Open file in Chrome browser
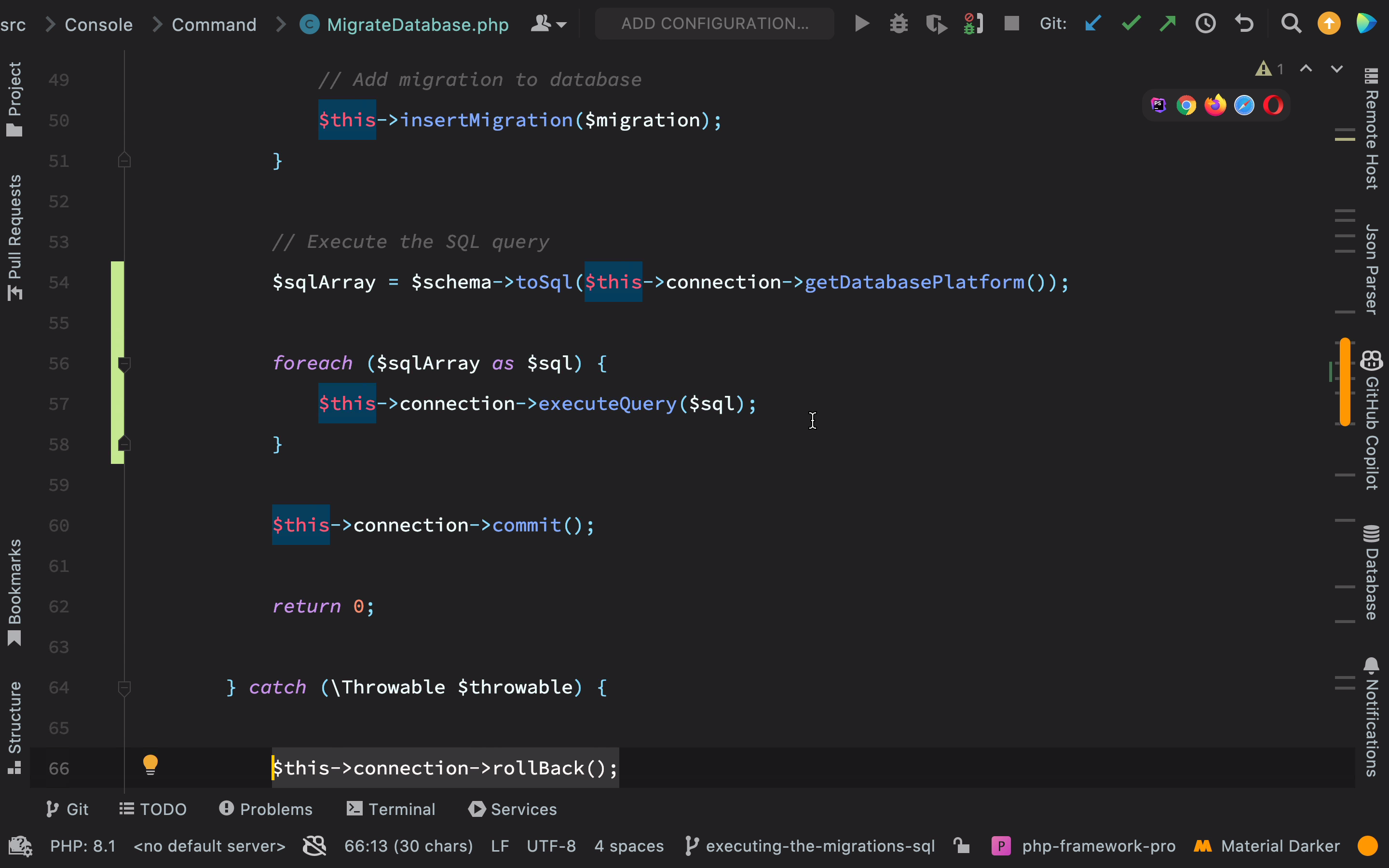The width and height of the screenshot is (1389, 868). pos(1186,105)
